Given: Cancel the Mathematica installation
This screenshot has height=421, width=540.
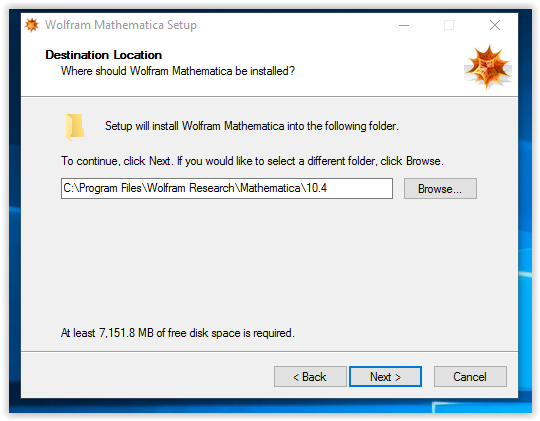Looking at the screenshot, I should tap(470, 377).
